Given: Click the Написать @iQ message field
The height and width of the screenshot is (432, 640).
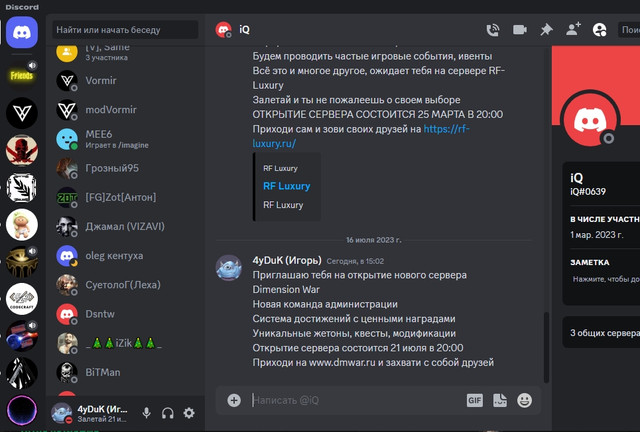Looking at the screenshot, I should (x=355, y=400).
